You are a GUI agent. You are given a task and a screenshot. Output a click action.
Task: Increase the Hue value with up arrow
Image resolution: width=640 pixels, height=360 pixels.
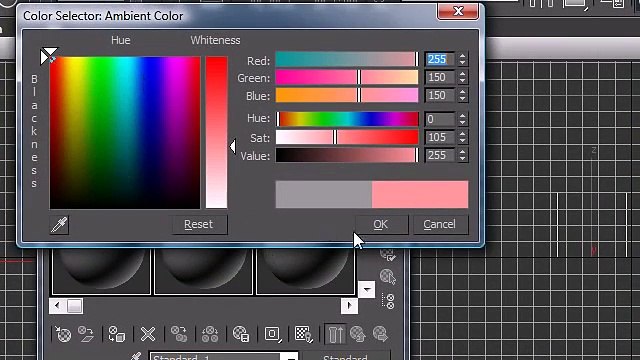(462, 116)
